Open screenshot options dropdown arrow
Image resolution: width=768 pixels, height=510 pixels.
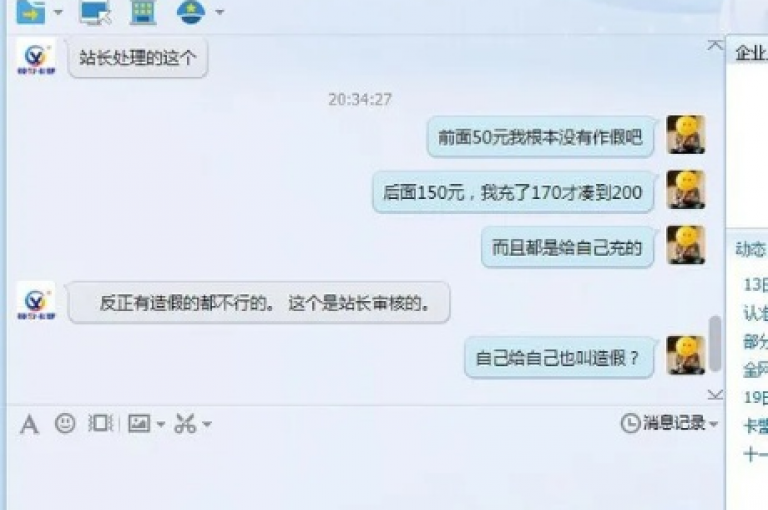[207, 424]
